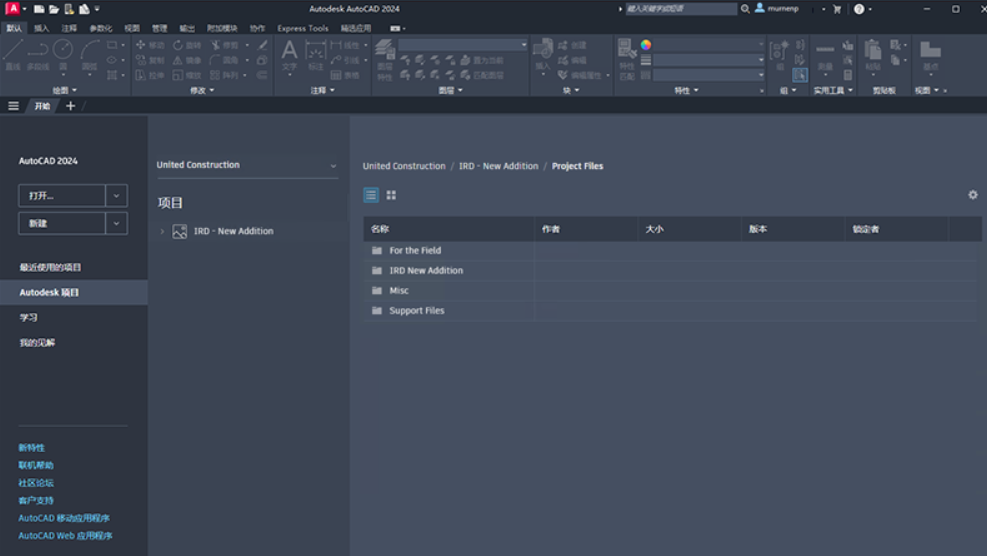This screenshot has height=556, width=987.
Task: Choose the Stretch tool
Action: (150, 76)
